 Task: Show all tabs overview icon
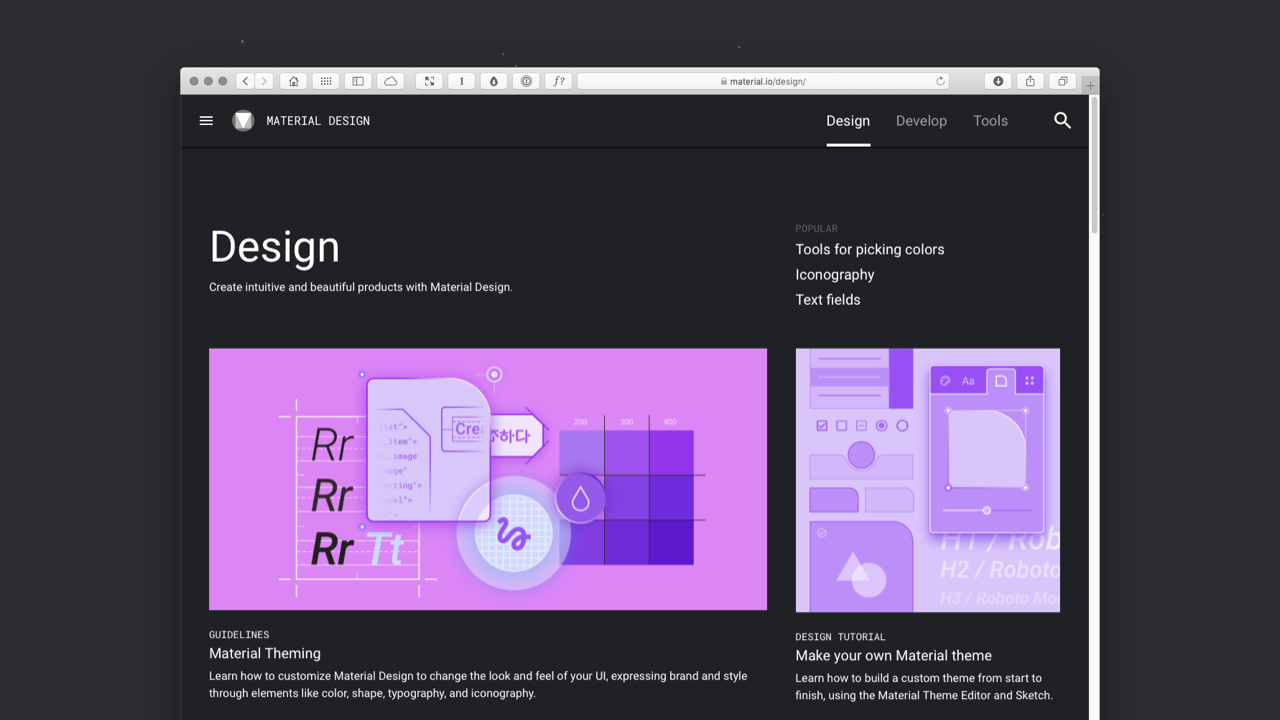tap(1063, 81)
